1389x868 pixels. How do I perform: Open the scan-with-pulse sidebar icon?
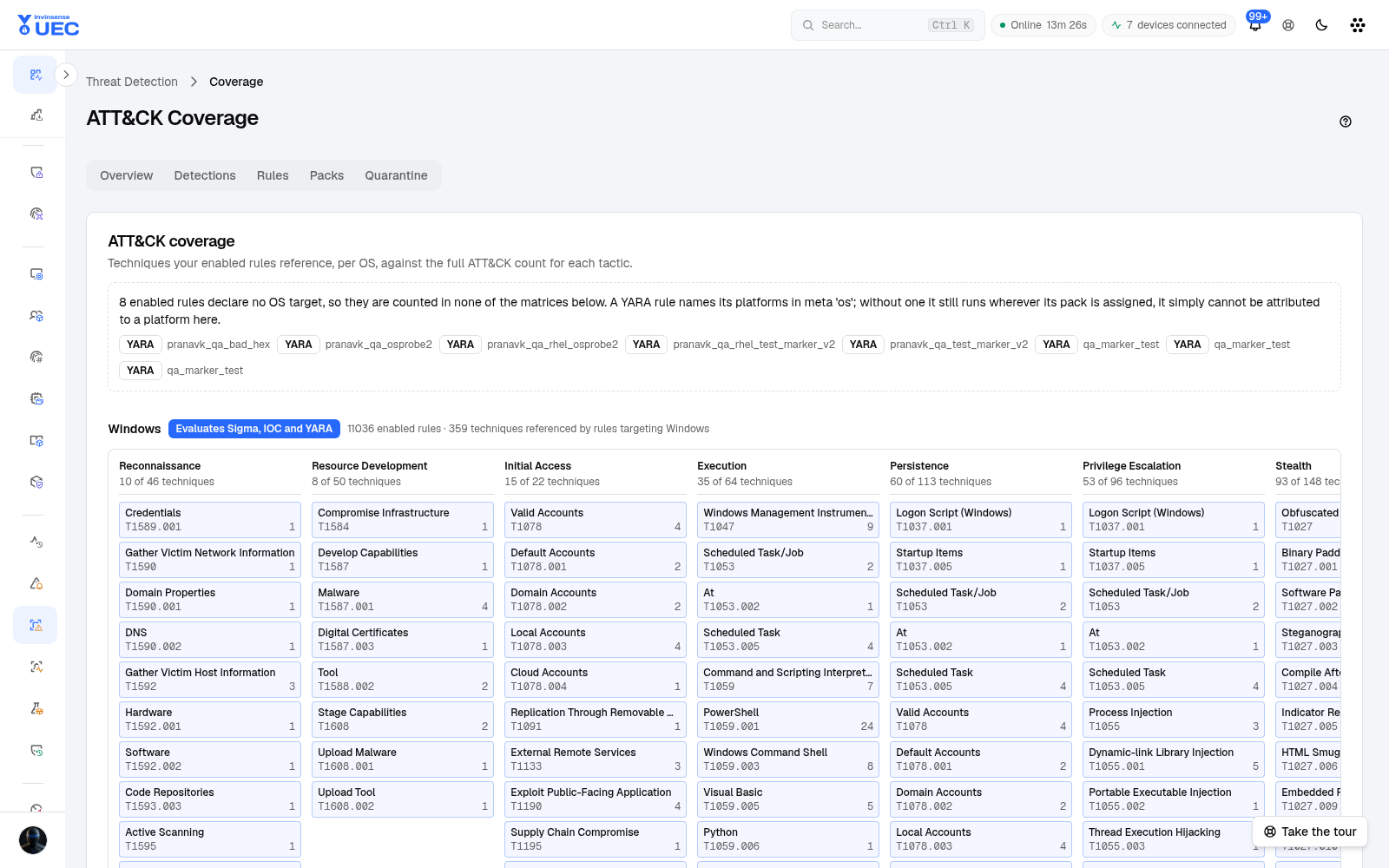point(36,667)
